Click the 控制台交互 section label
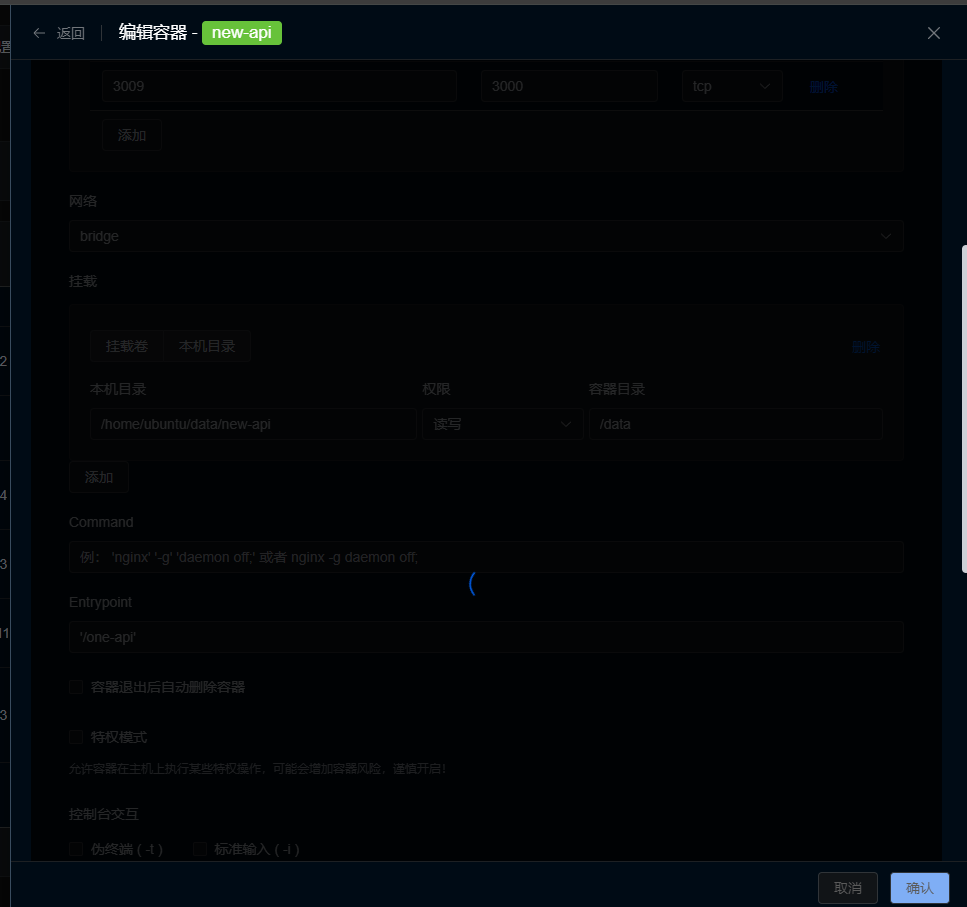 coord(104,814)
